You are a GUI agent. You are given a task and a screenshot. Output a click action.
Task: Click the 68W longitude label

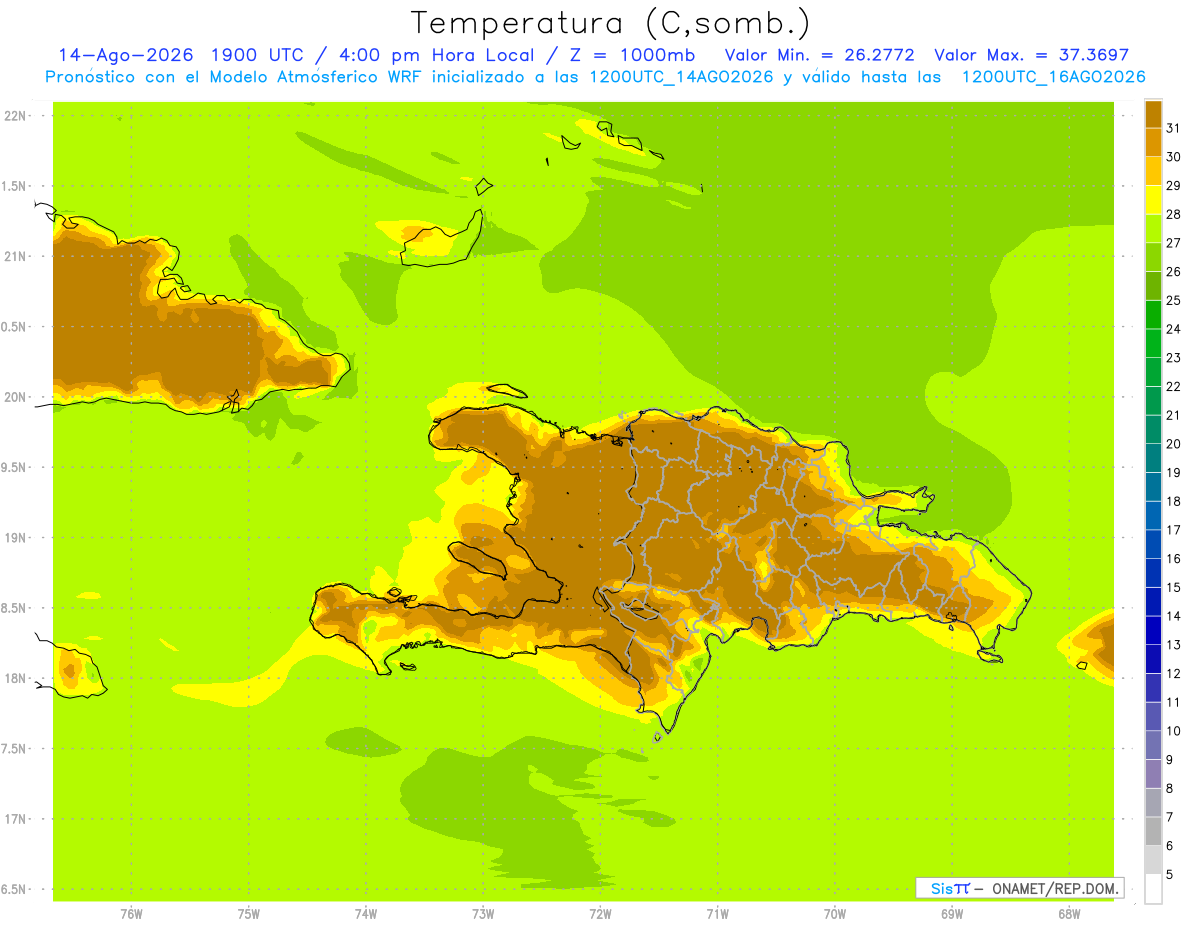tap(1069, 914)
